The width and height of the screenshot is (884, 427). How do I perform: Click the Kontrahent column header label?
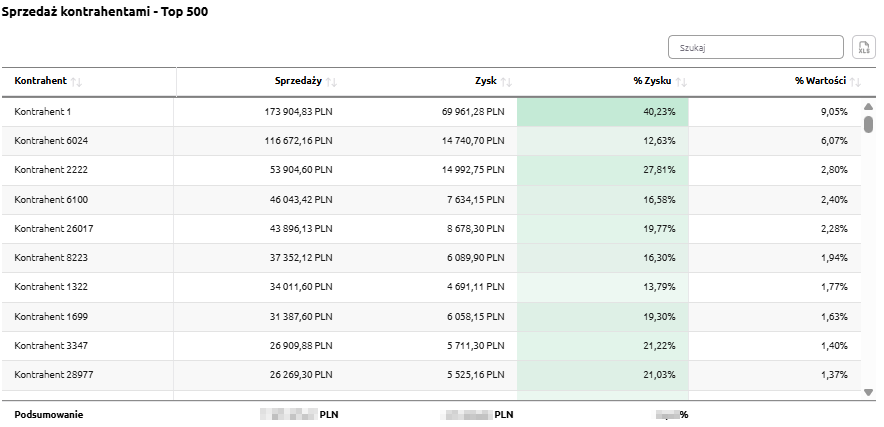(40, 81)
